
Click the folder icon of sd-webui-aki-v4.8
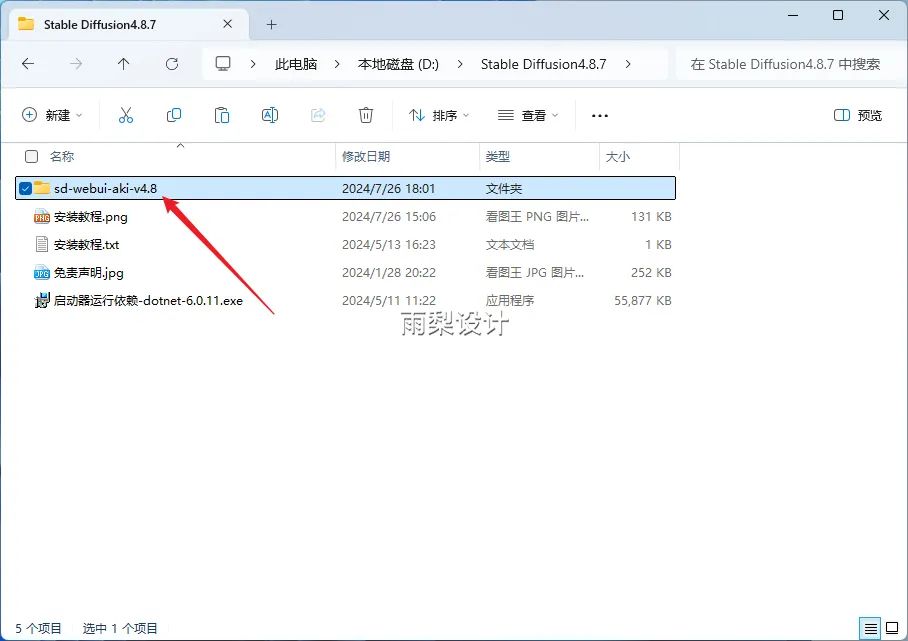(42, 188)
